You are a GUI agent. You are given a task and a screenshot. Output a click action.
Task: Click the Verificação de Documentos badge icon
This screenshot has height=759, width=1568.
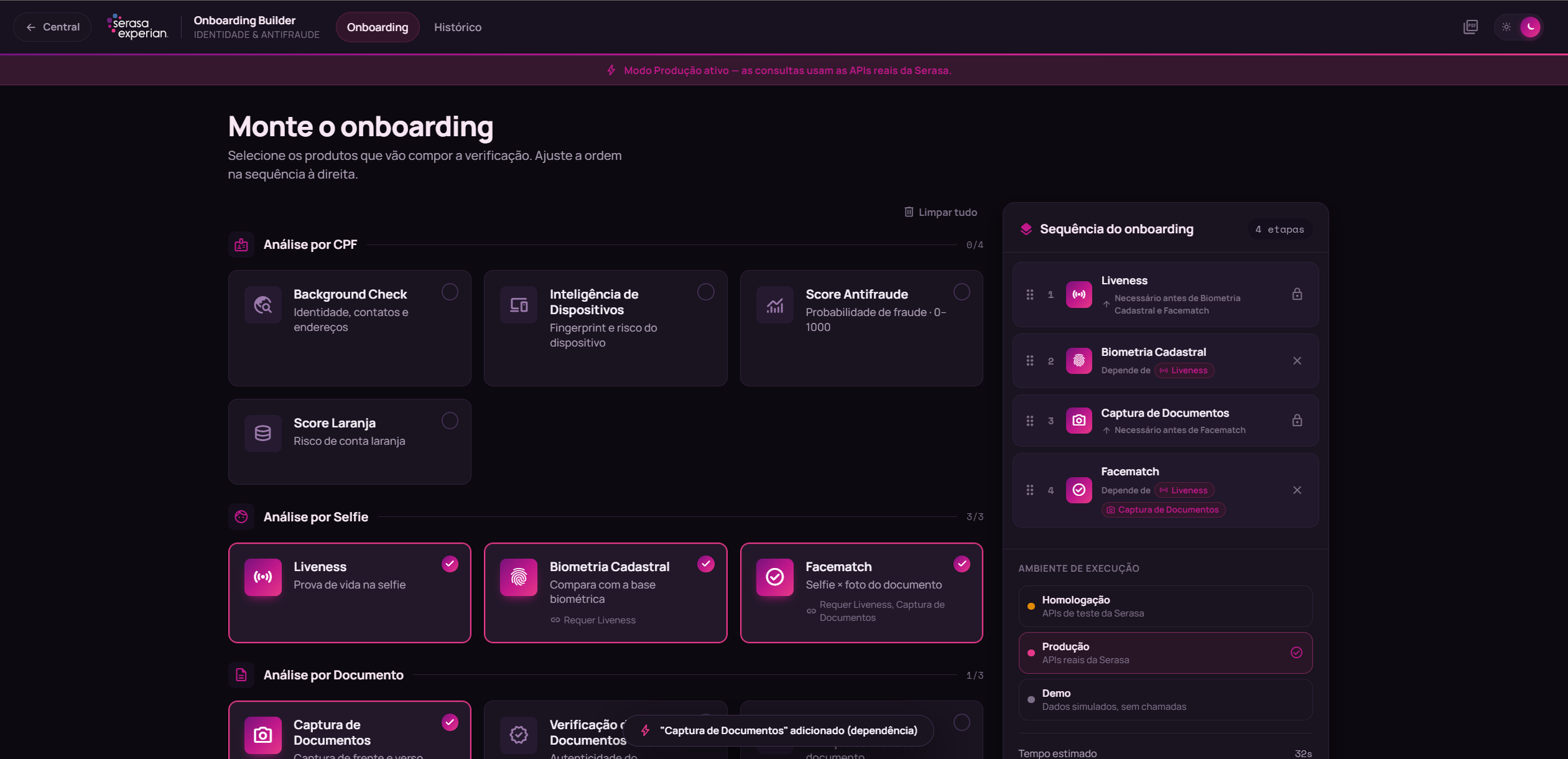tap(519, 735)
